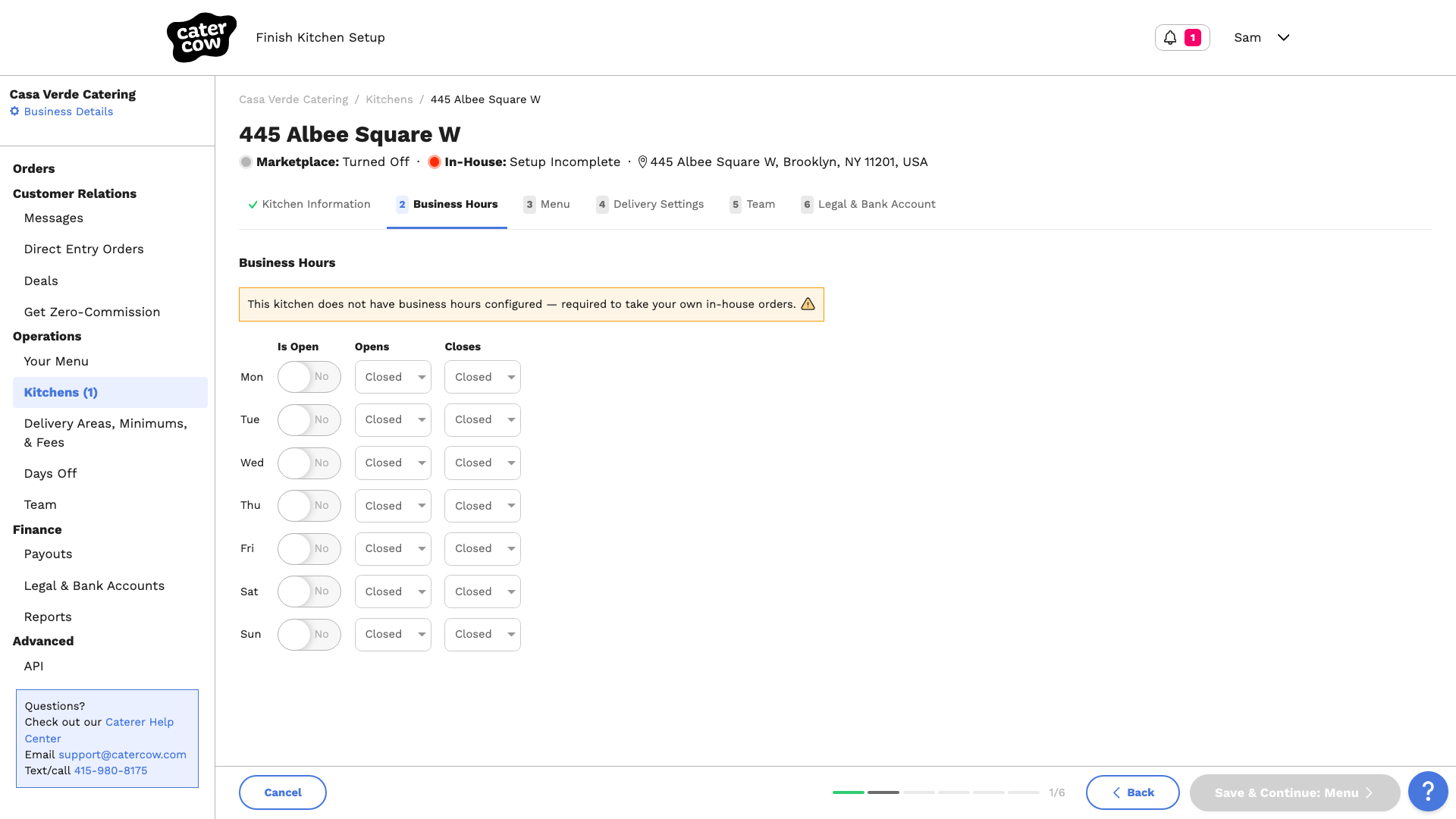Click Save & Continue: Menu button
Image resolution: width=1456 pixels, height=819 pixels.
click(1294, 793)
